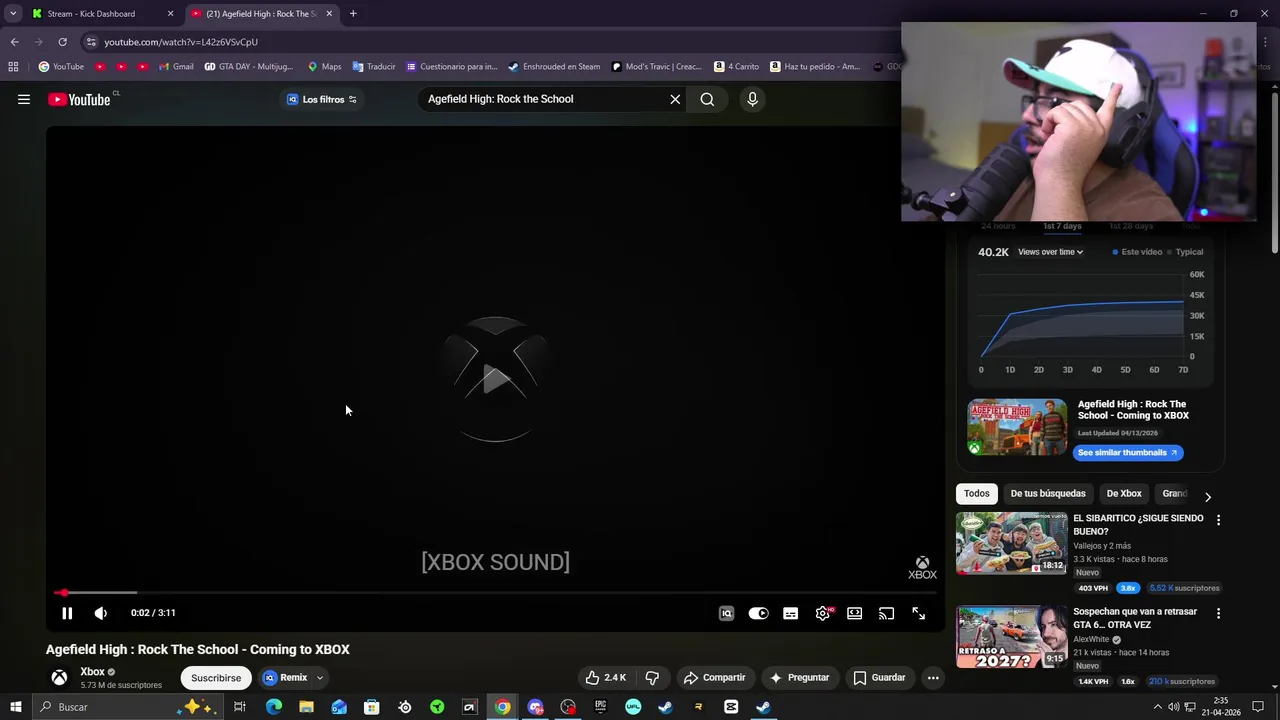Reload the page
This screenshot has width=1280, height=720.
[x=62, y=42]
